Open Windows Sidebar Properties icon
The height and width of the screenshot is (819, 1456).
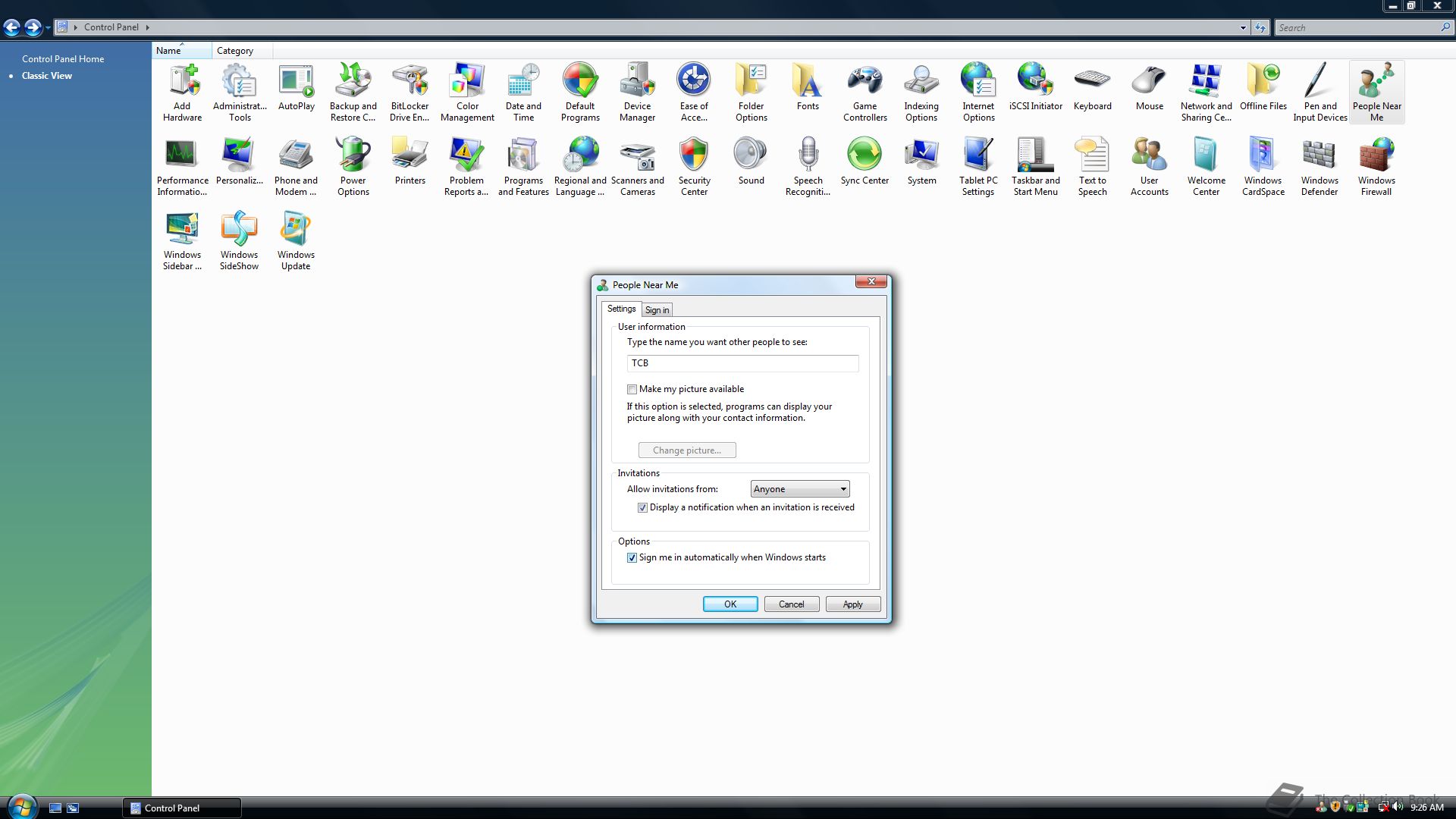click(182, 240)
